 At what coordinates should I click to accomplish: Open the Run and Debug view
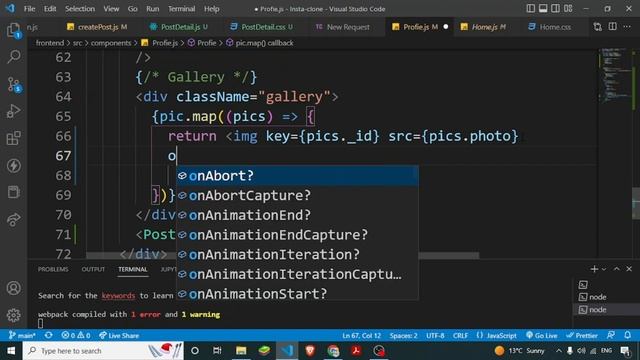[x=13, y=111]
